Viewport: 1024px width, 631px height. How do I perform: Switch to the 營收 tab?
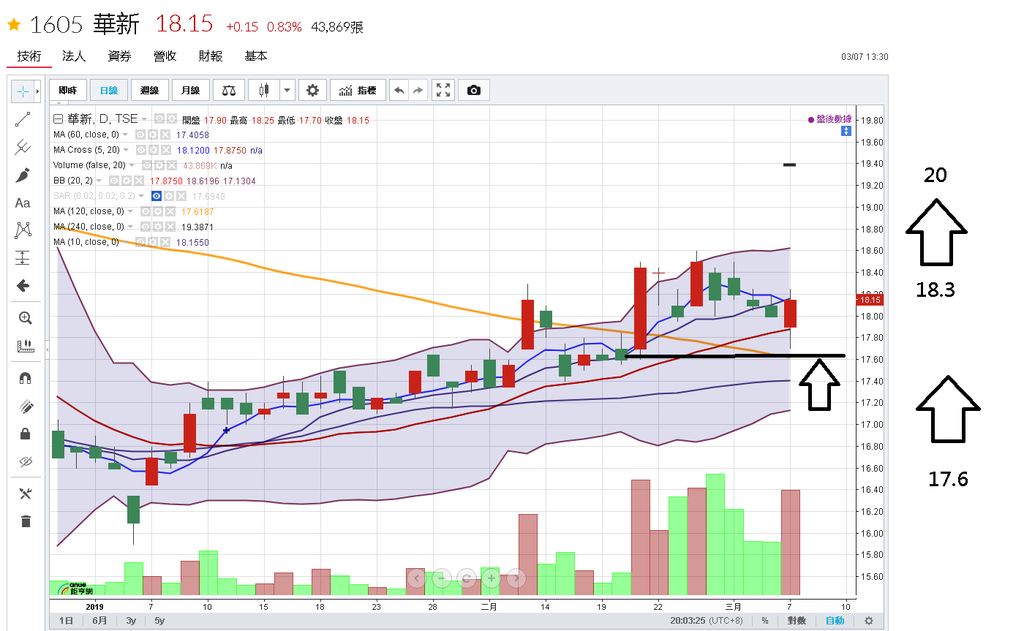click(165, 56)
